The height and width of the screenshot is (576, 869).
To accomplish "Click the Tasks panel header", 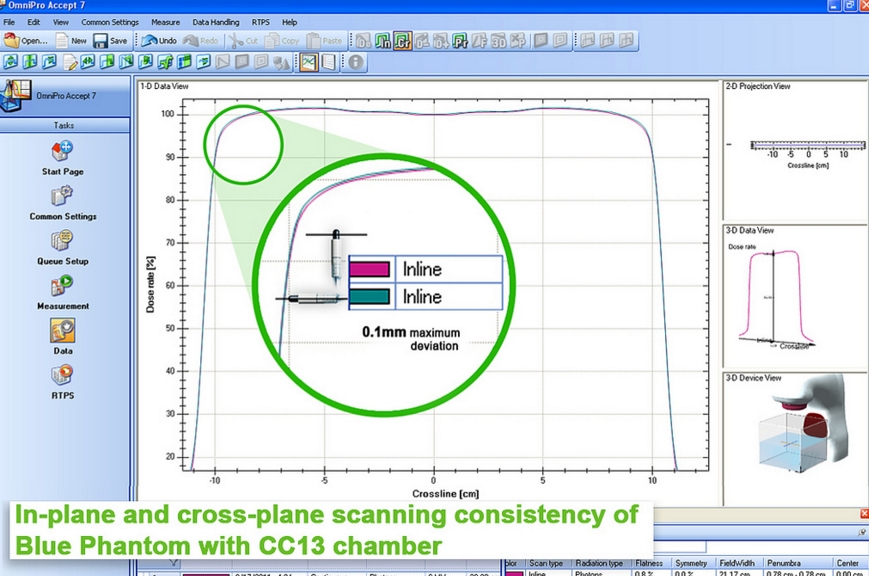I will (65, 125).
